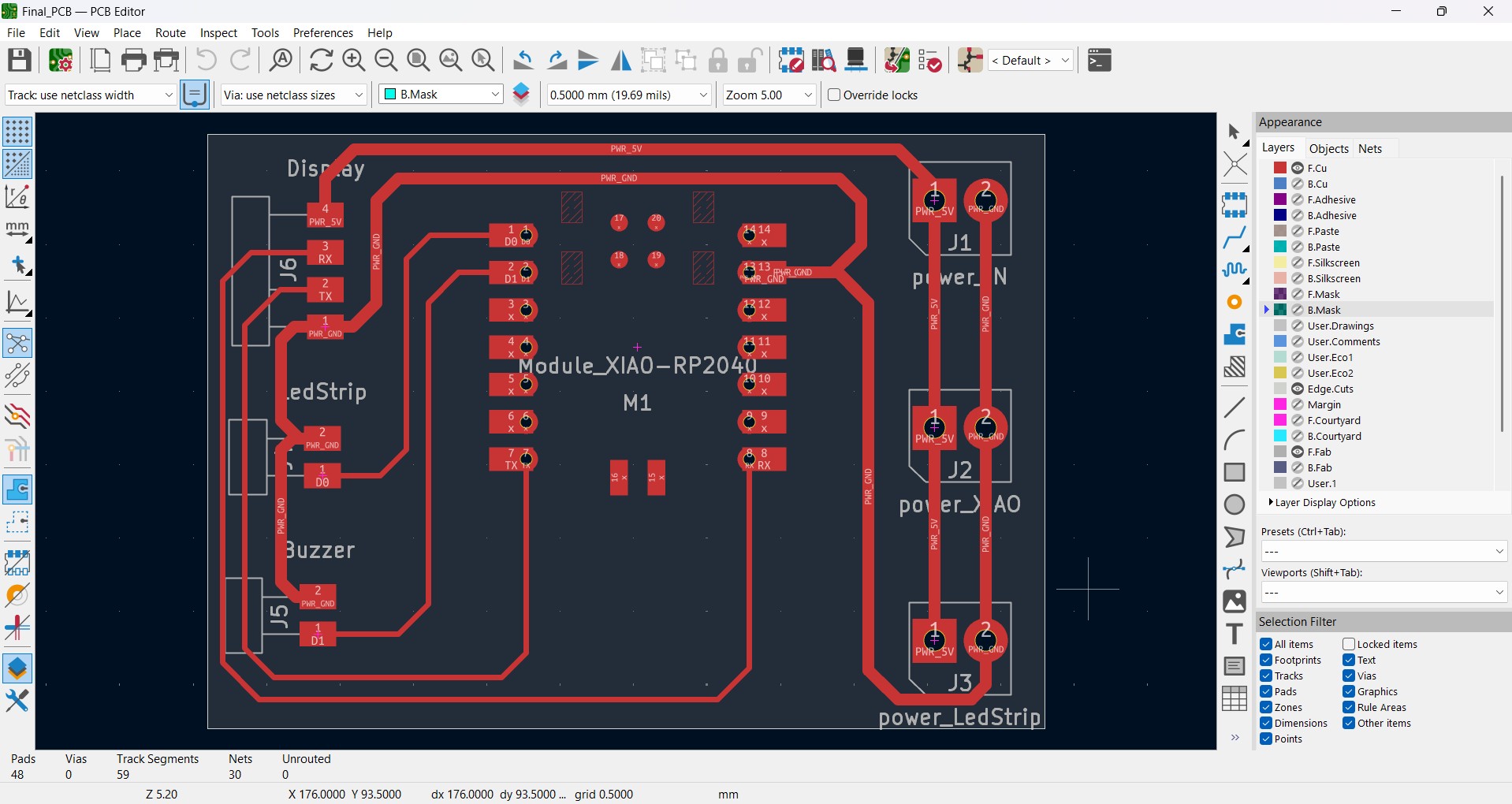This screenshot has height=804, width=1512.
Task: Open the Preferences menu
Action: click(x=322, y=32)
